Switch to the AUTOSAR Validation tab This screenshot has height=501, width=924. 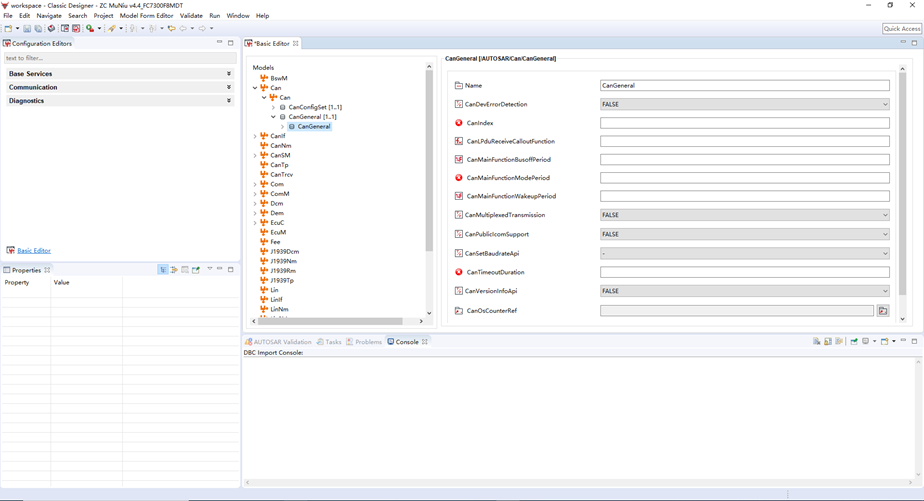(278, 342)
